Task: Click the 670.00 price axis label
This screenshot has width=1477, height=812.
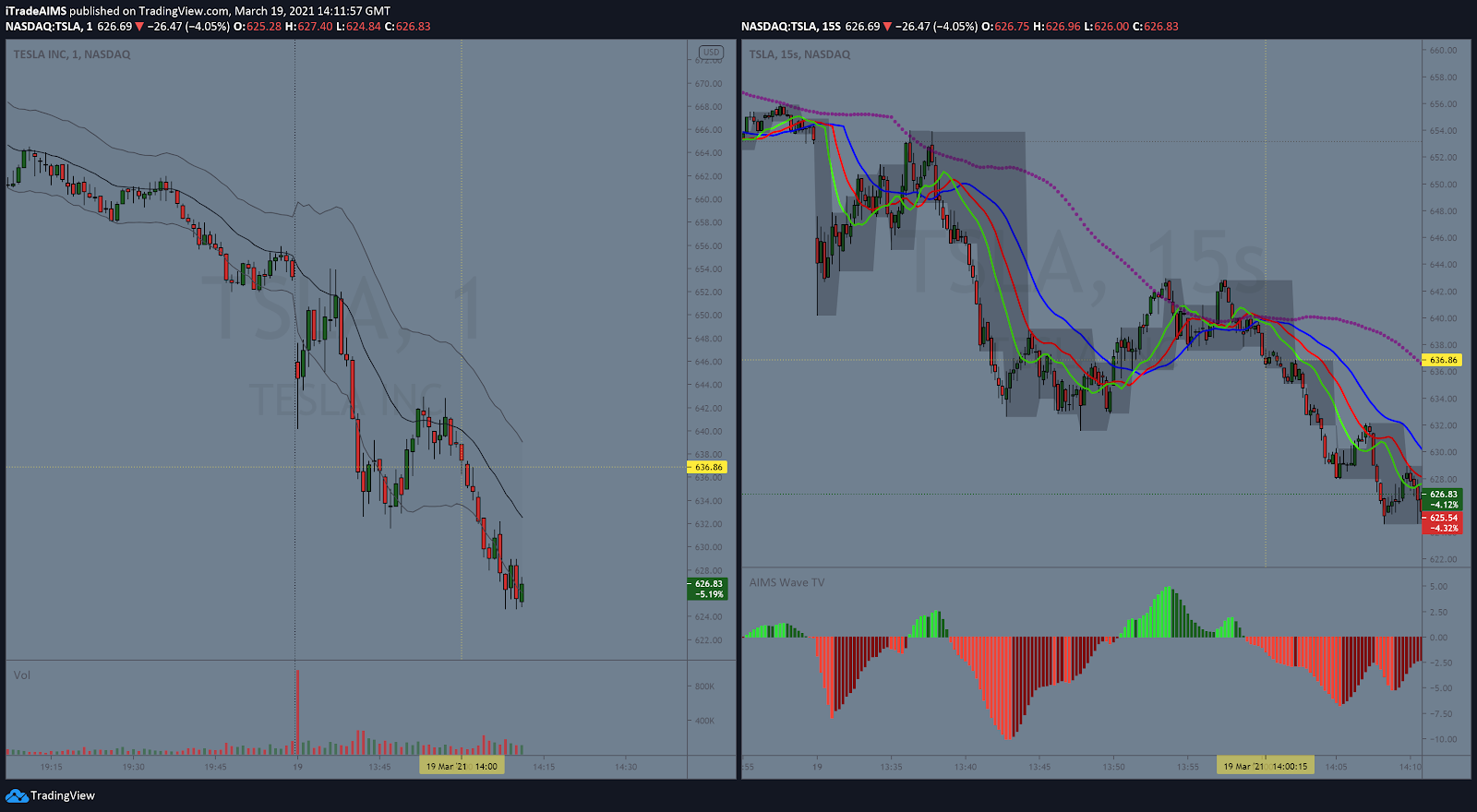Action: click(709, 84)
